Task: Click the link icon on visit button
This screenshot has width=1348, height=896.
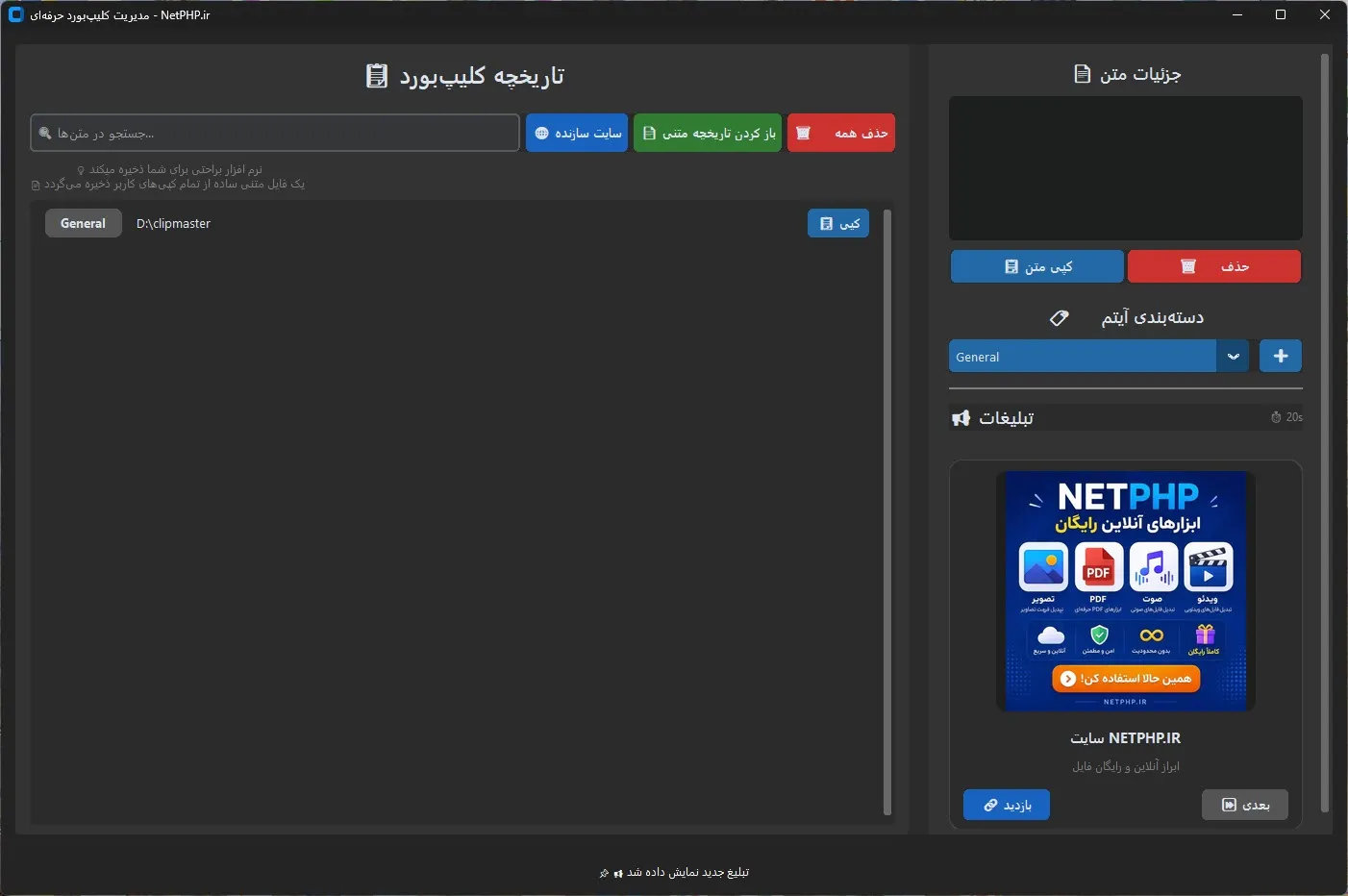Action: (x=990, y=805)
